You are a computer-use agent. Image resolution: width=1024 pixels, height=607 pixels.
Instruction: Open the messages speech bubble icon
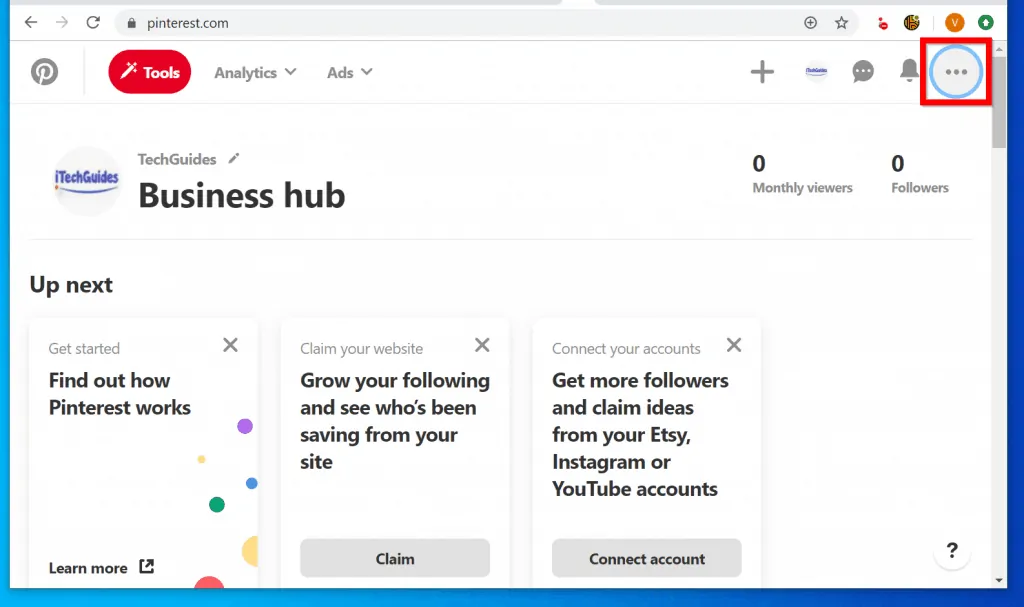[x=862, y=72]
